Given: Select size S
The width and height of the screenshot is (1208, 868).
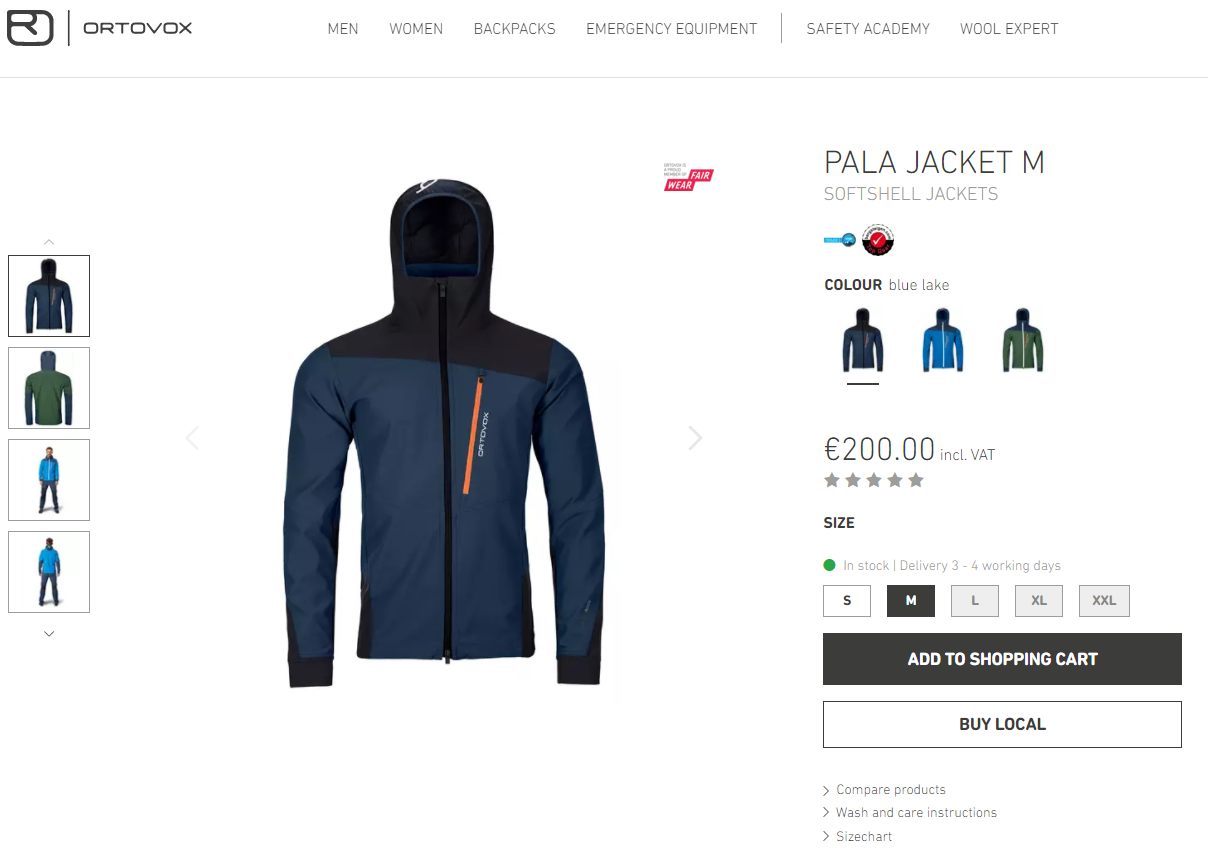Looking at the screenshot, I should 847,601.
